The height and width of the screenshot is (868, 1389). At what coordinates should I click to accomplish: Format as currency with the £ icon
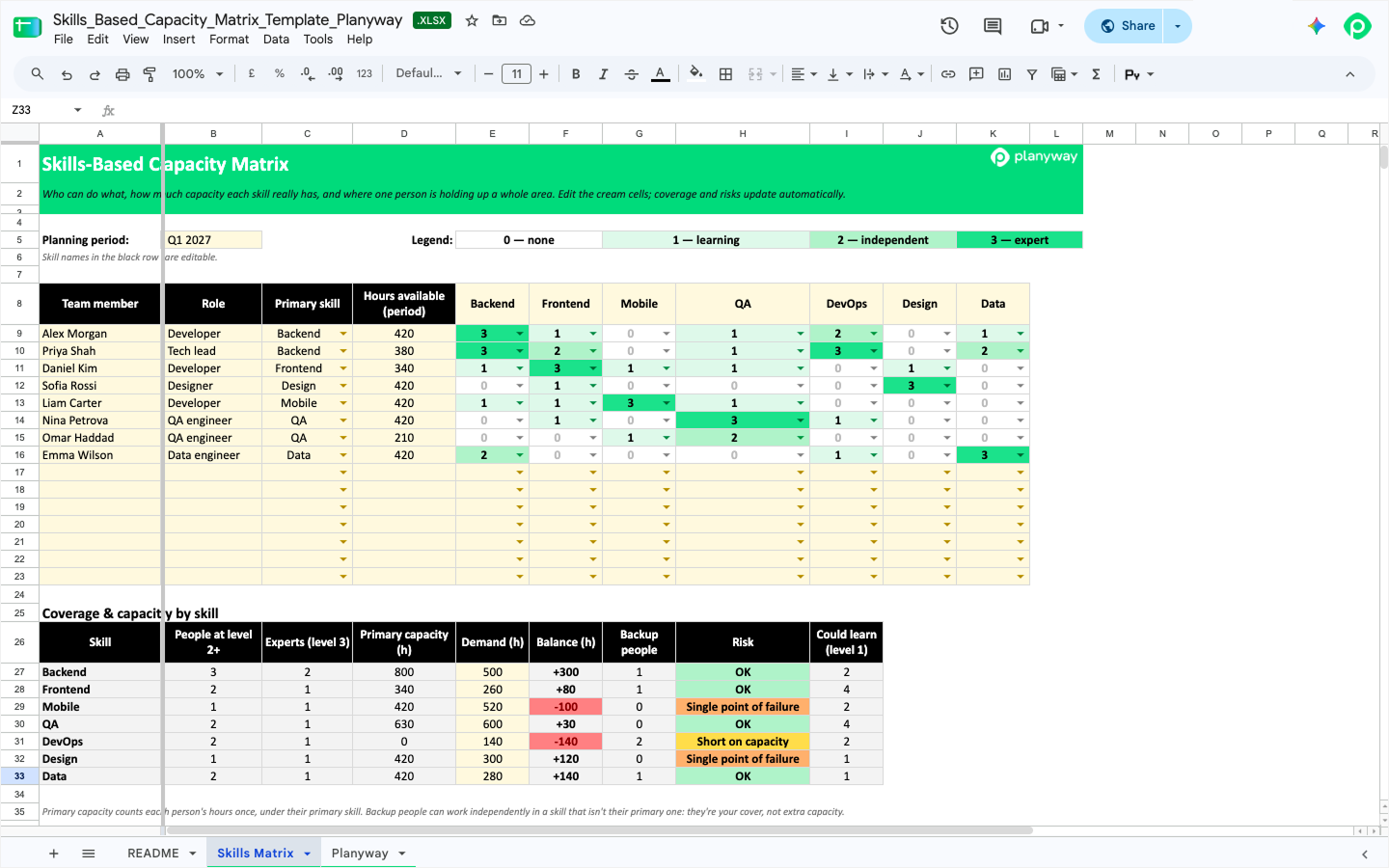point(252,73)
